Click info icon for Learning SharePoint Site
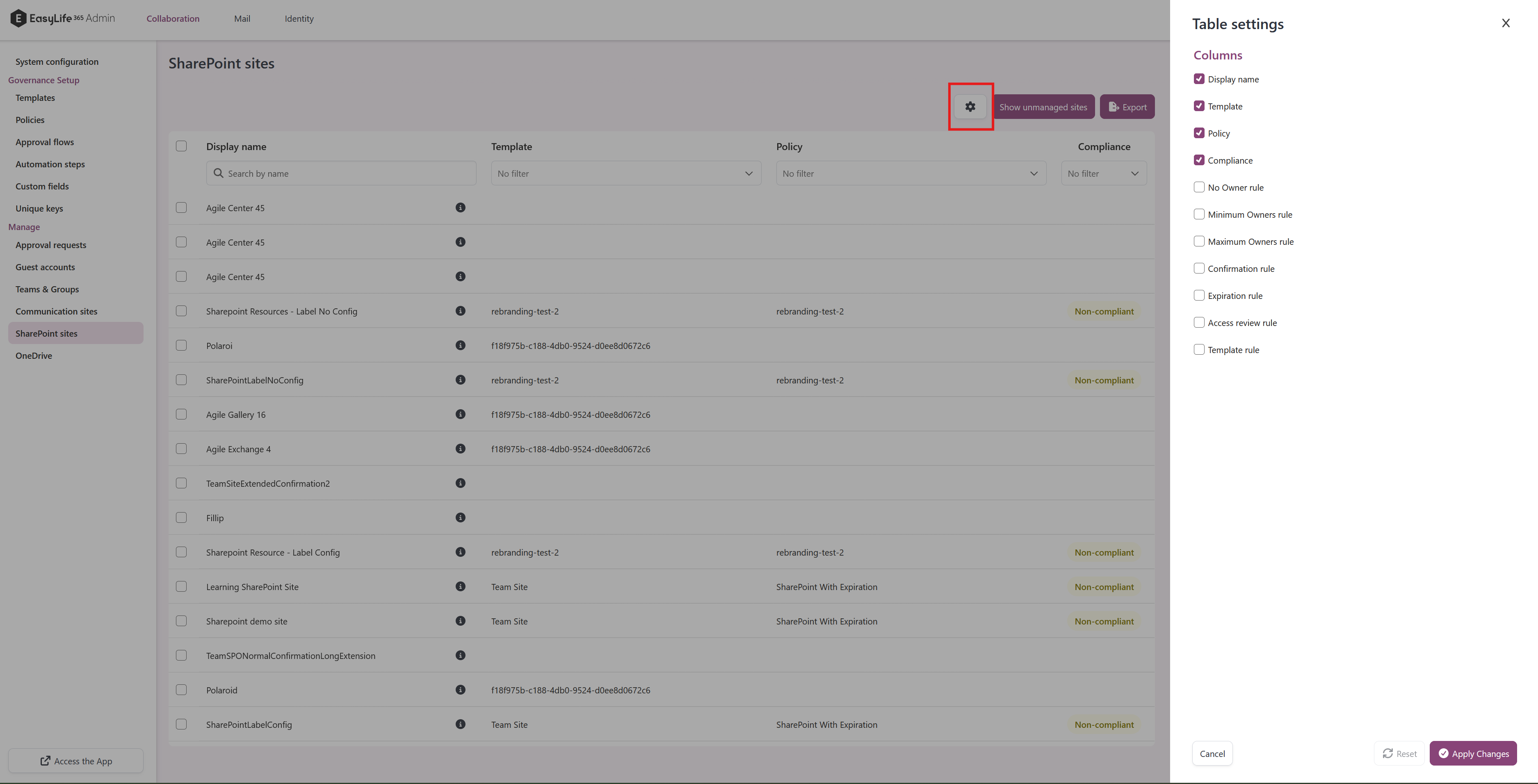Viewport: 1538px width, 784px height. (x=460, y=586)
